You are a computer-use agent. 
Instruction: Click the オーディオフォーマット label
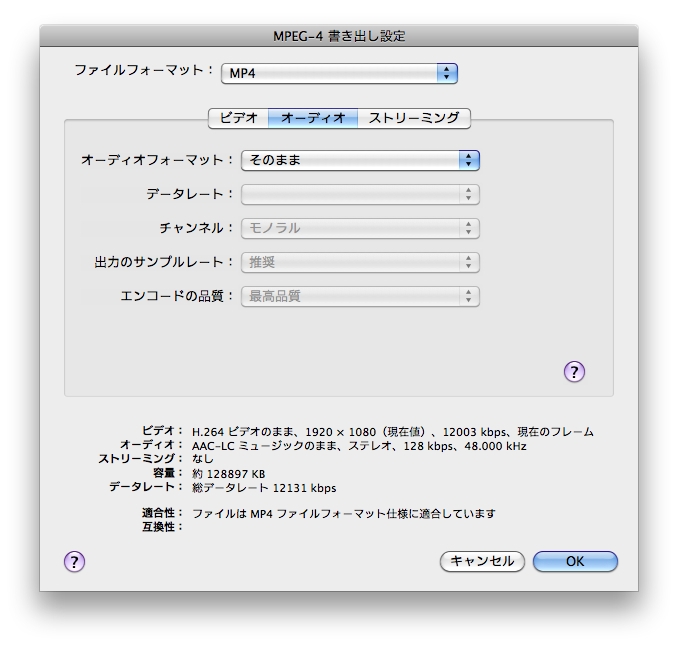pyautogui.click(x=157, y=160)
